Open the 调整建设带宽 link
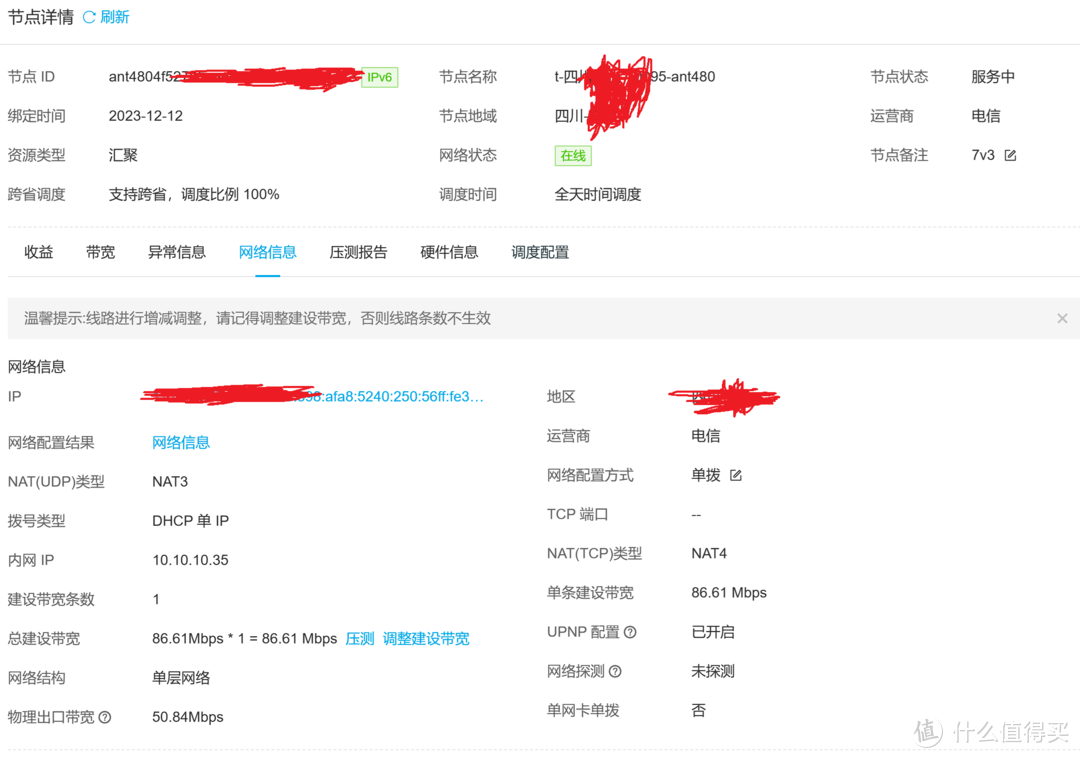This screenshot has height=758, width=1080. click(425, 638)
